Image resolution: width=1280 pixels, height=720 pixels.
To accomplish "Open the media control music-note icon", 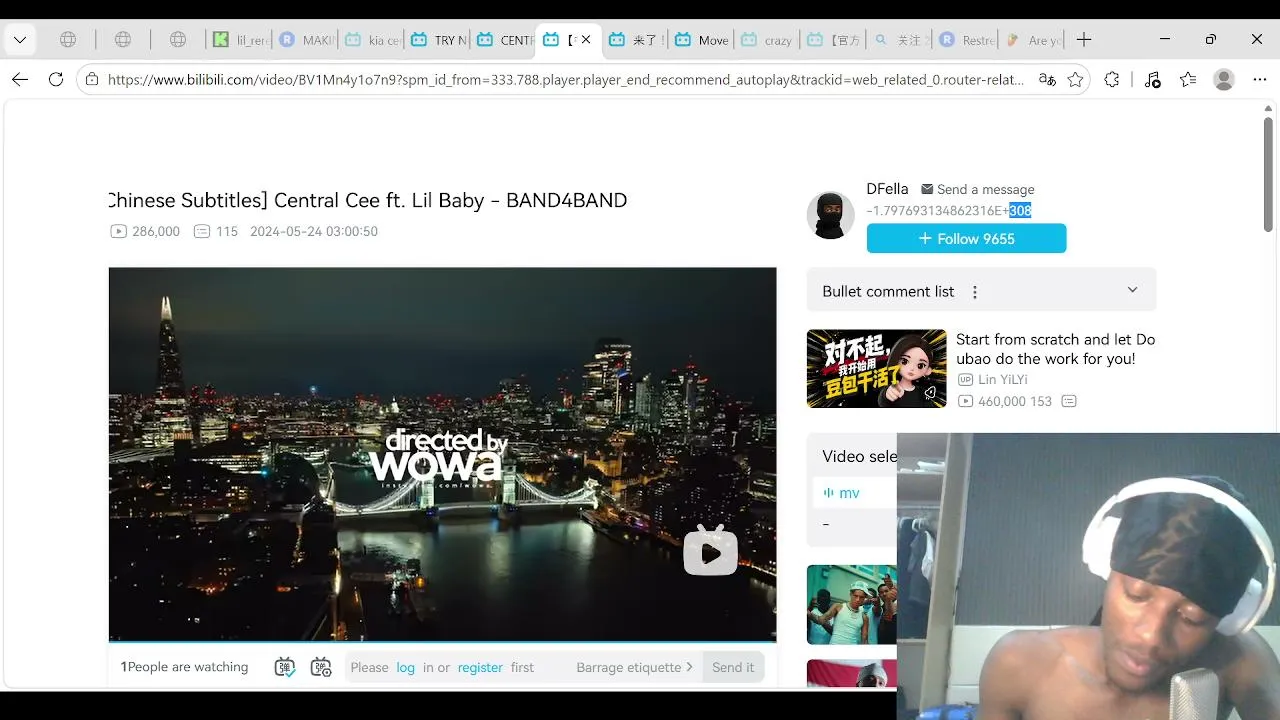I will coord(1152,80).
